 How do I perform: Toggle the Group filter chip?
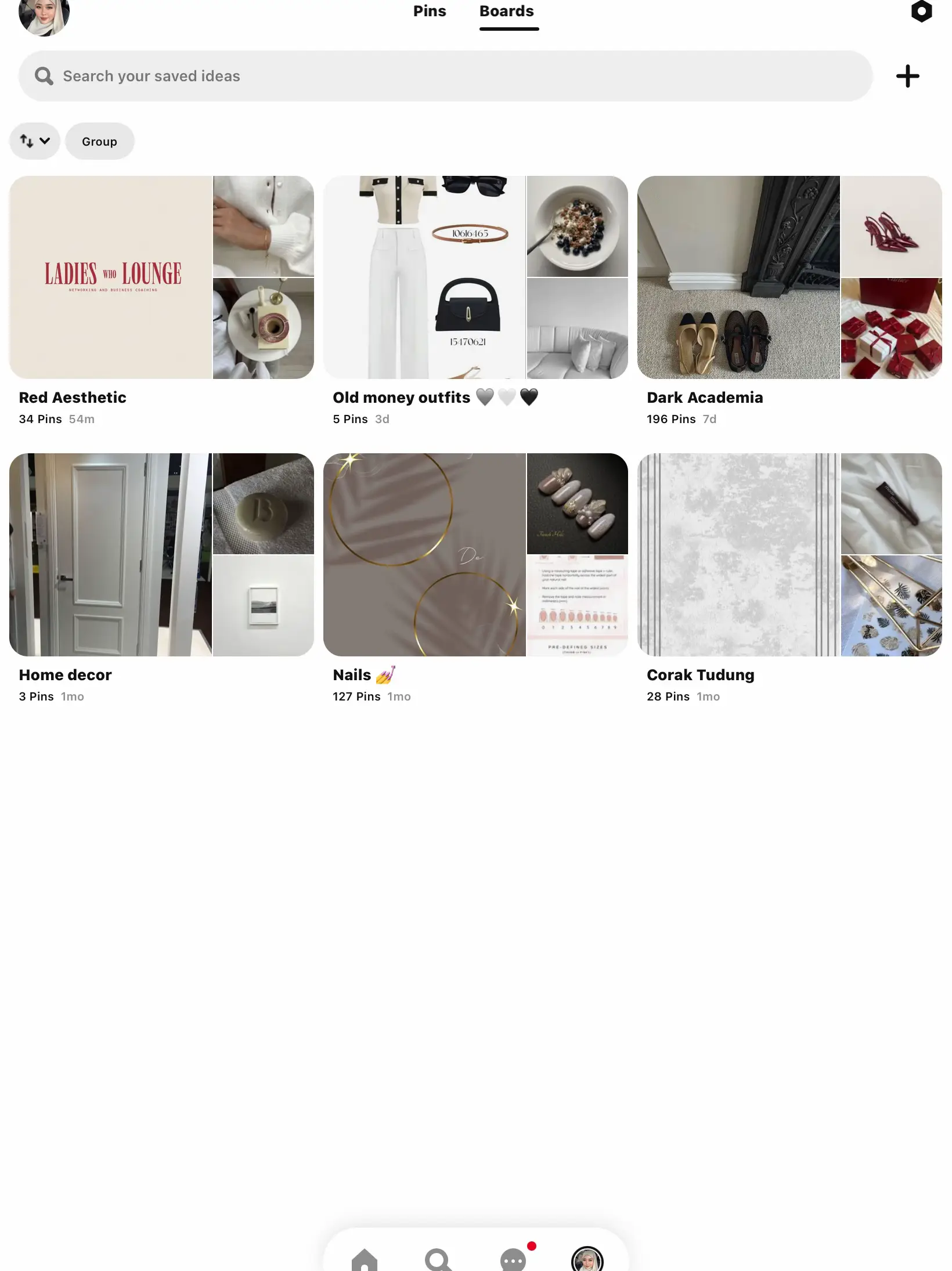tap(99, 141)
